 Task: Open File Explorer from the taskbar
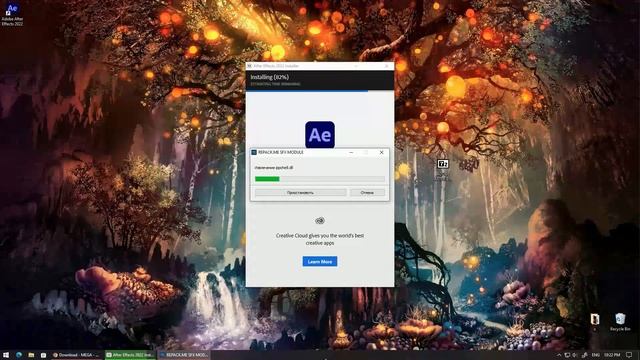(x=31, y=355)
